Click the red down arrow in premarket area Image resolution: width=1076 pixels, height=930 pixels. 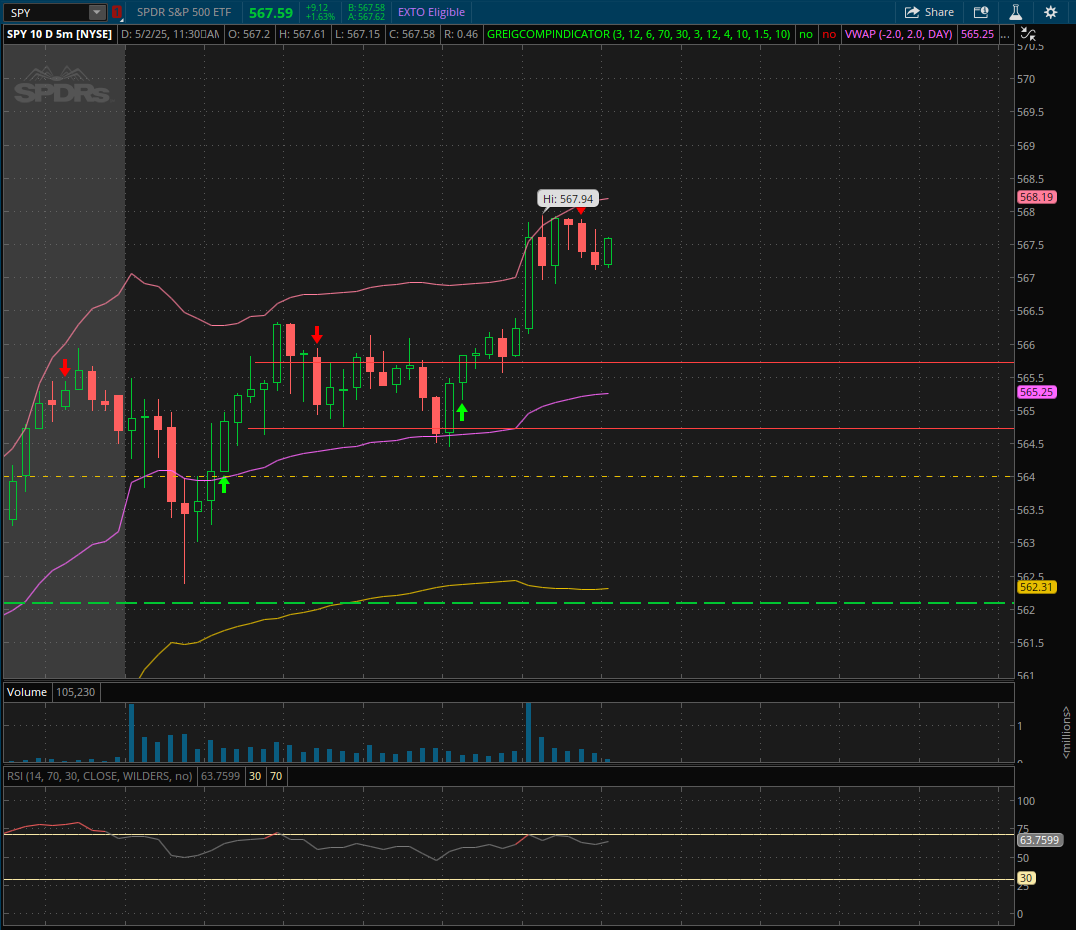click(65, 367)
